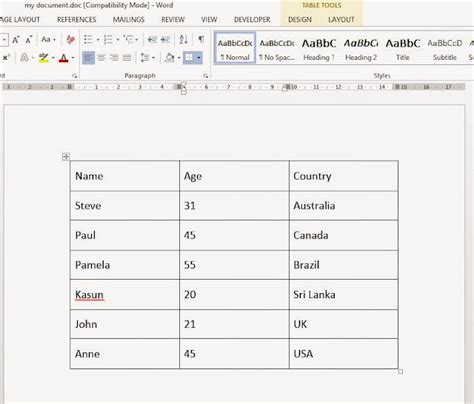
Task: Click the 'Australia' table cell
Action: [x=344, y=206]
